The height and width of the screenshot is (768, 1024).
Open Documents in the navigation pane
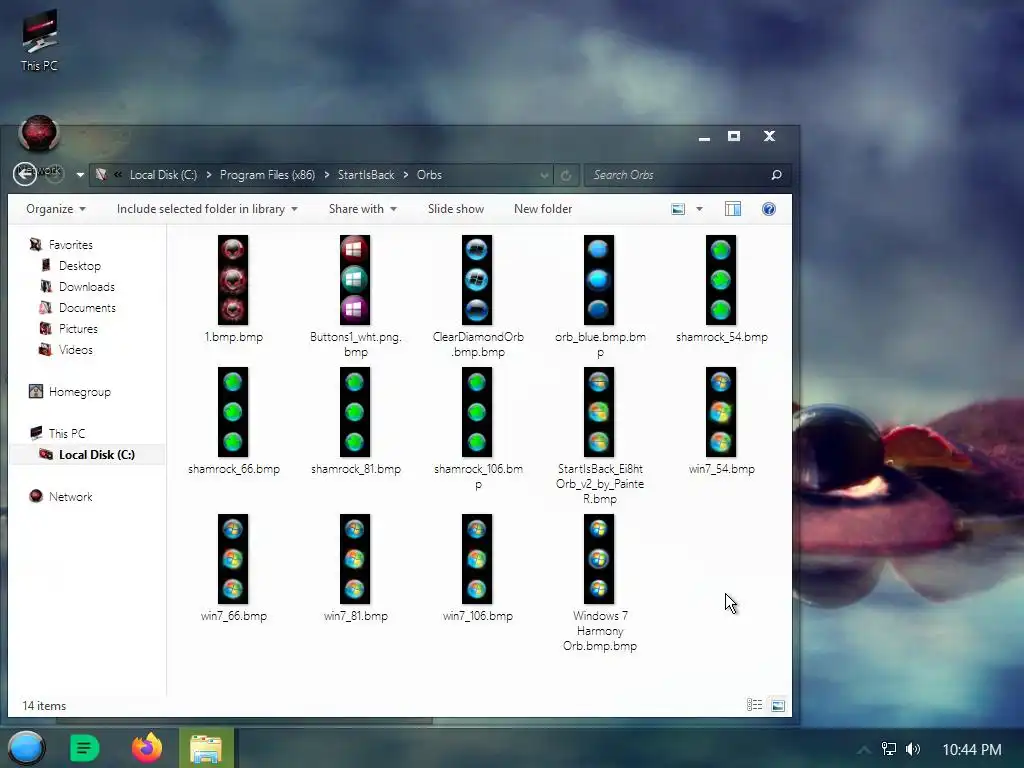(87, 308)
